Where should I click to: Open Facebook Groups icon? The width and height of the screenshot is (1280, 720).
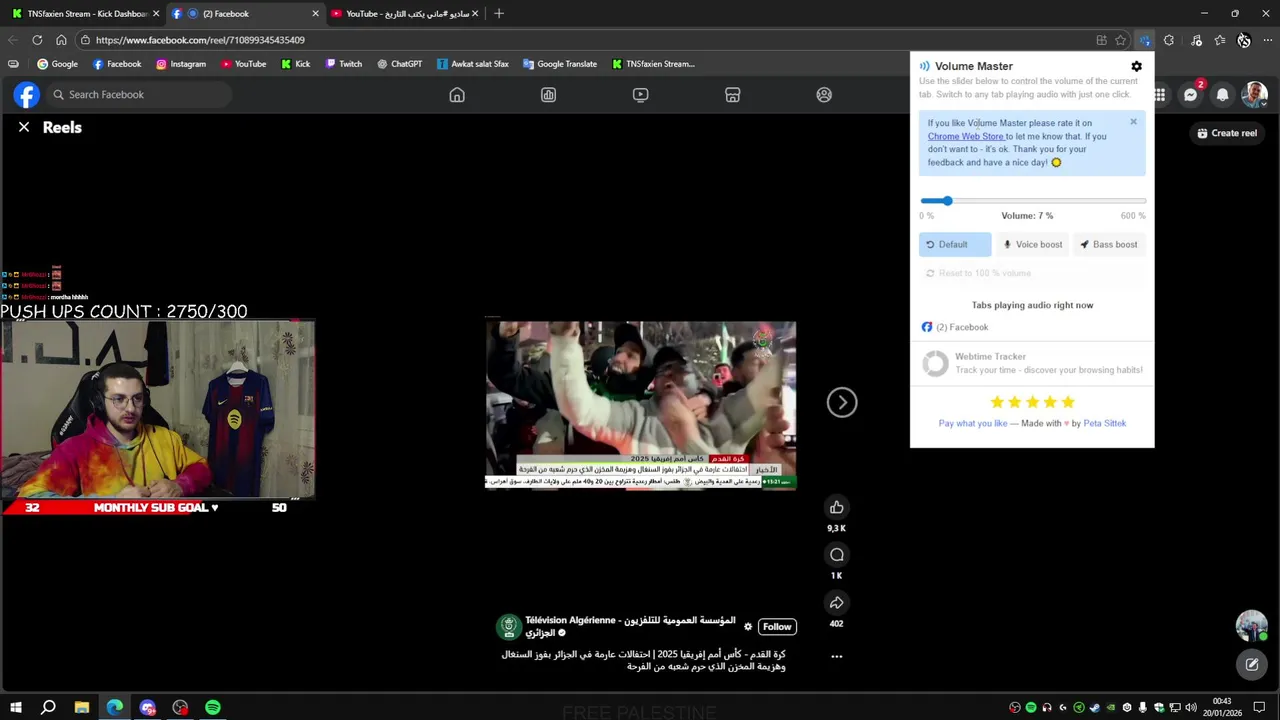point(824,95)
